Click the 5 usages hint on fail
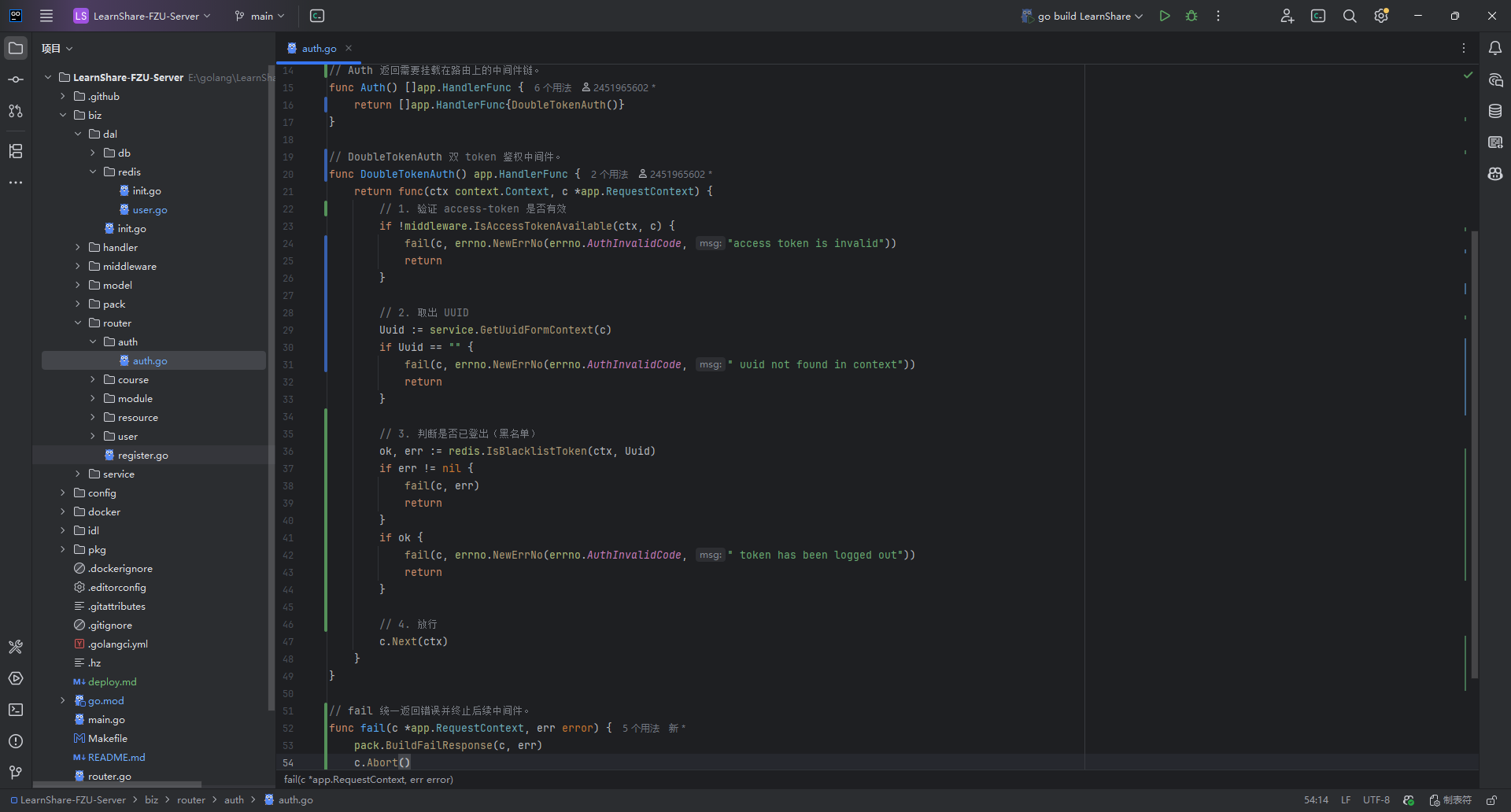This screenshot has width=1511, height=812. [641, 728]
